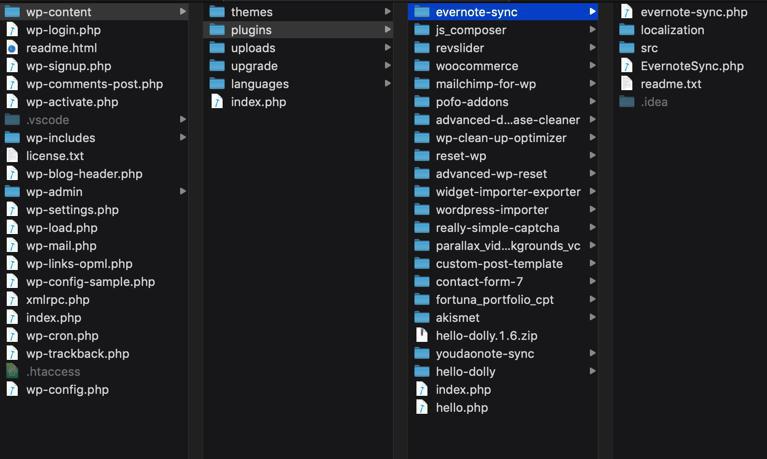Expand the contact-form-7 folder arrow
The image size is (767, 459).
coord(593,282)
